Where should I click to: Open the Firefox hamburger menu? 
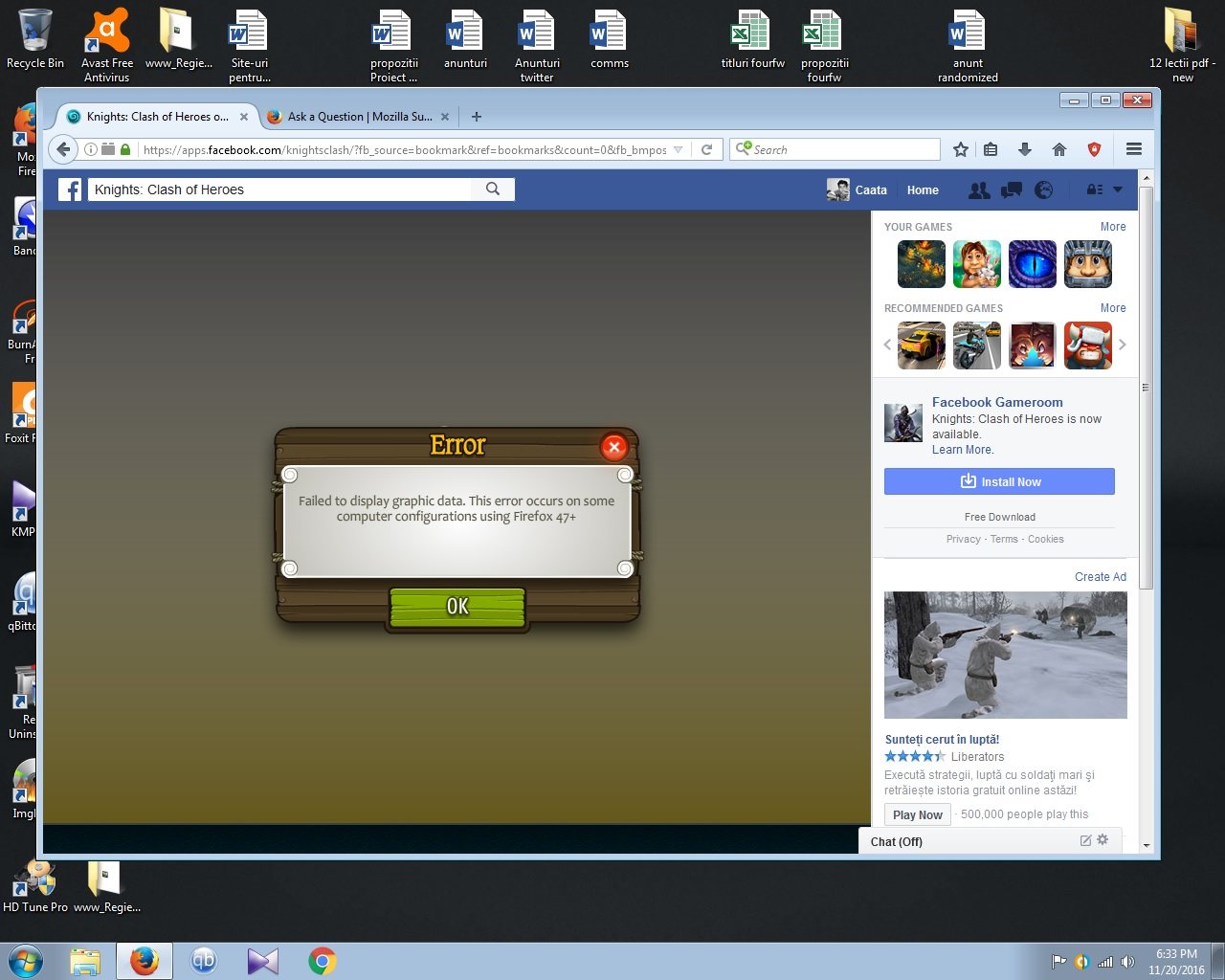coord(1134,149)
